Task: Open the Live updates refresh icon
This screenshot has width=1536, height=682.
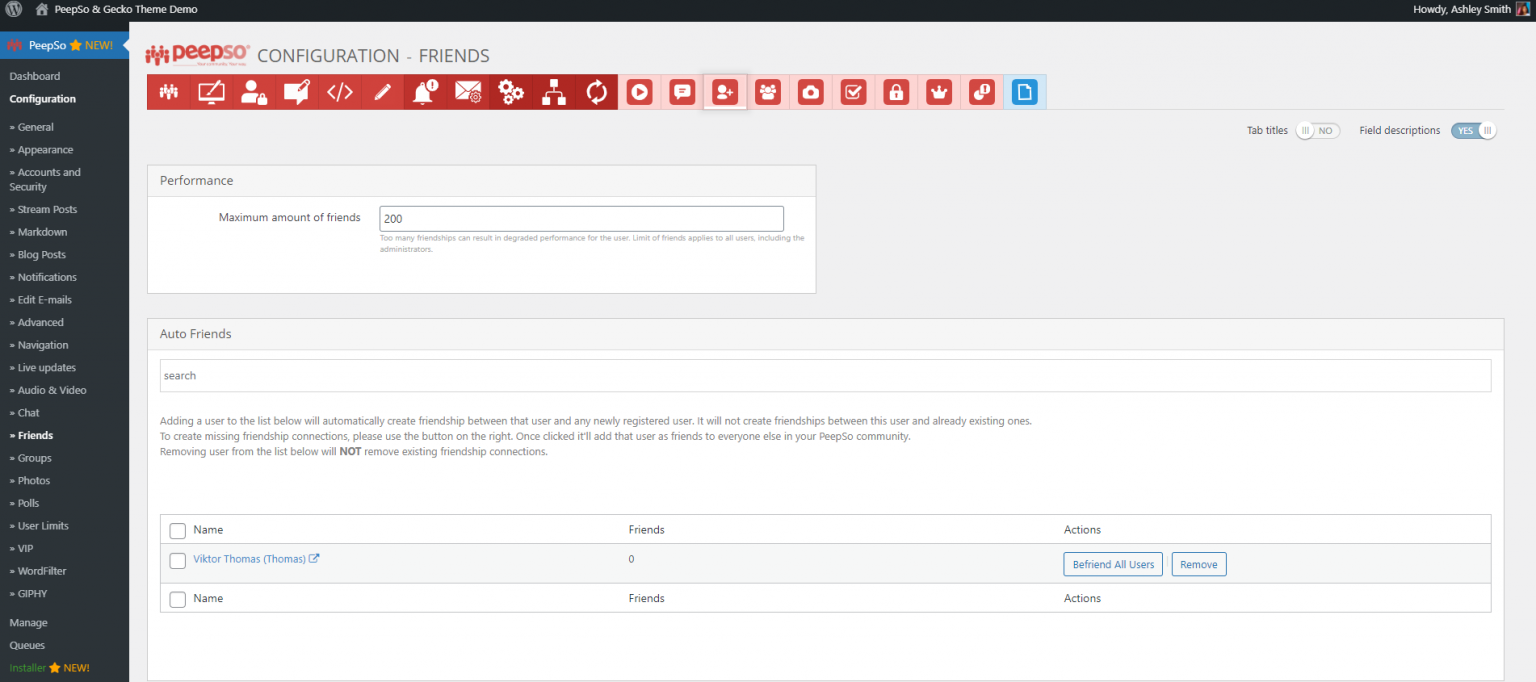Action: coord(597,92)
